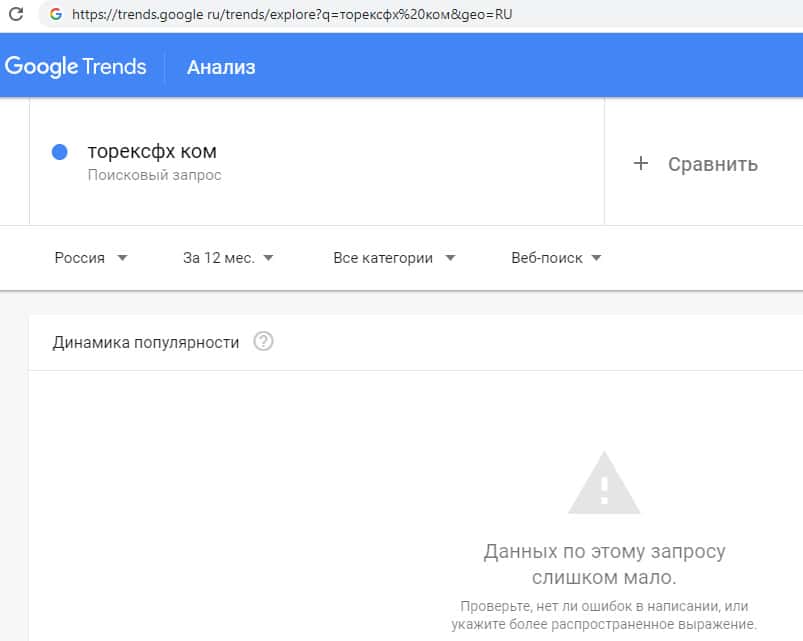Click the gray warning triangle icon
This screenshot has width=803, height=641.
tap(604, 484)
